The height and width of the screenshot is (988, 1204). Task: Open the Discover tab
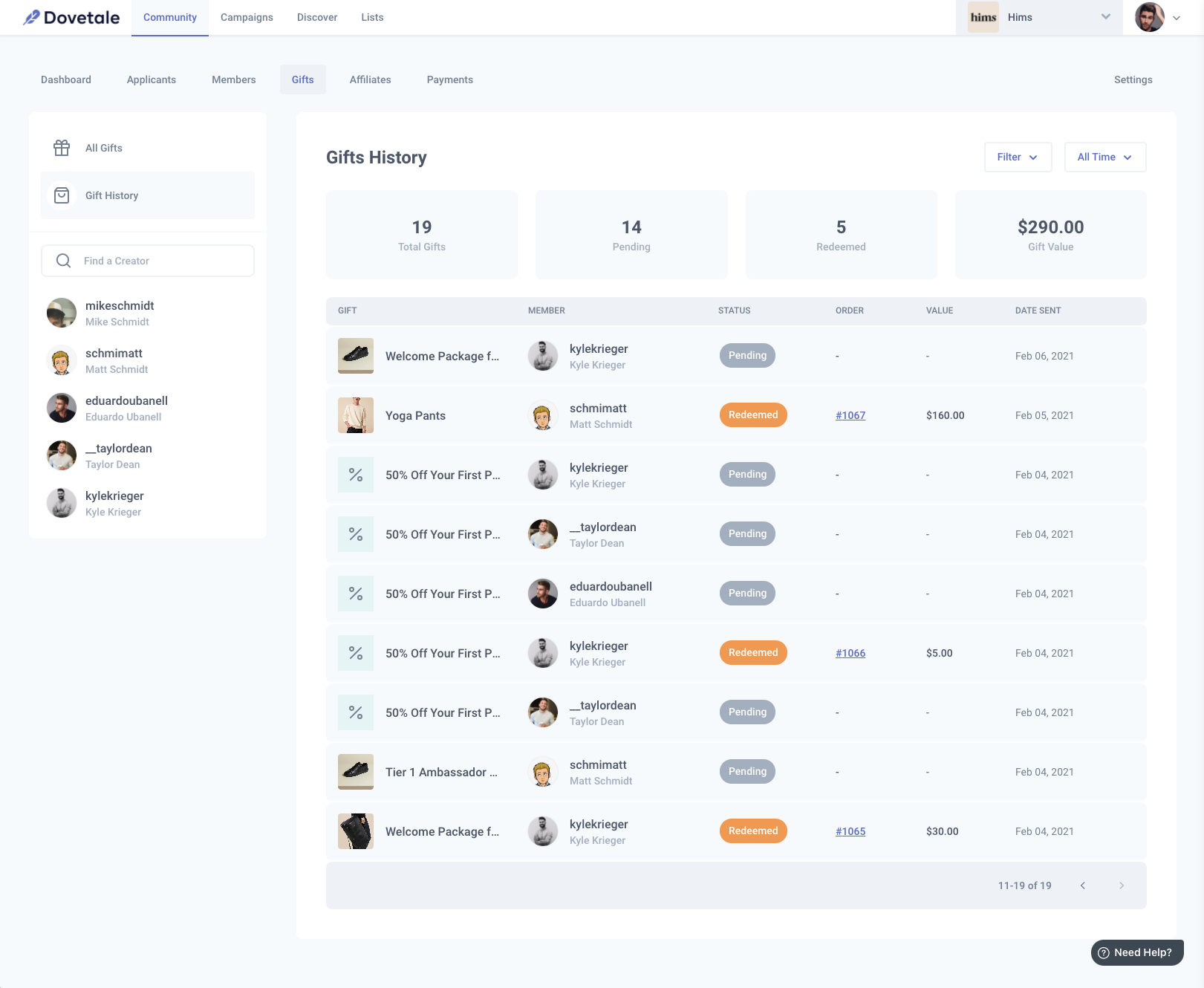(317, 17)
